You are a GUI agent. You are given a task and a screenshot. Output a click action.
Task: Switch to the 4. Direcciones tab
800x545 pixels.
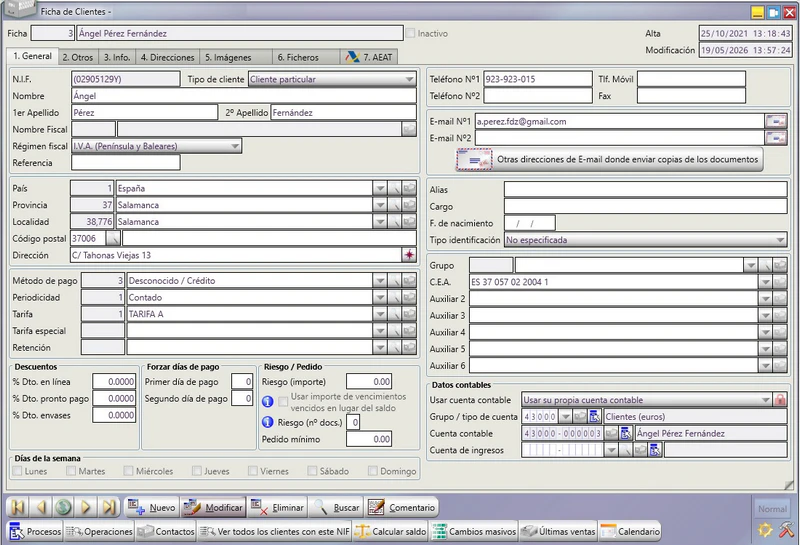[x=167, y=57]
